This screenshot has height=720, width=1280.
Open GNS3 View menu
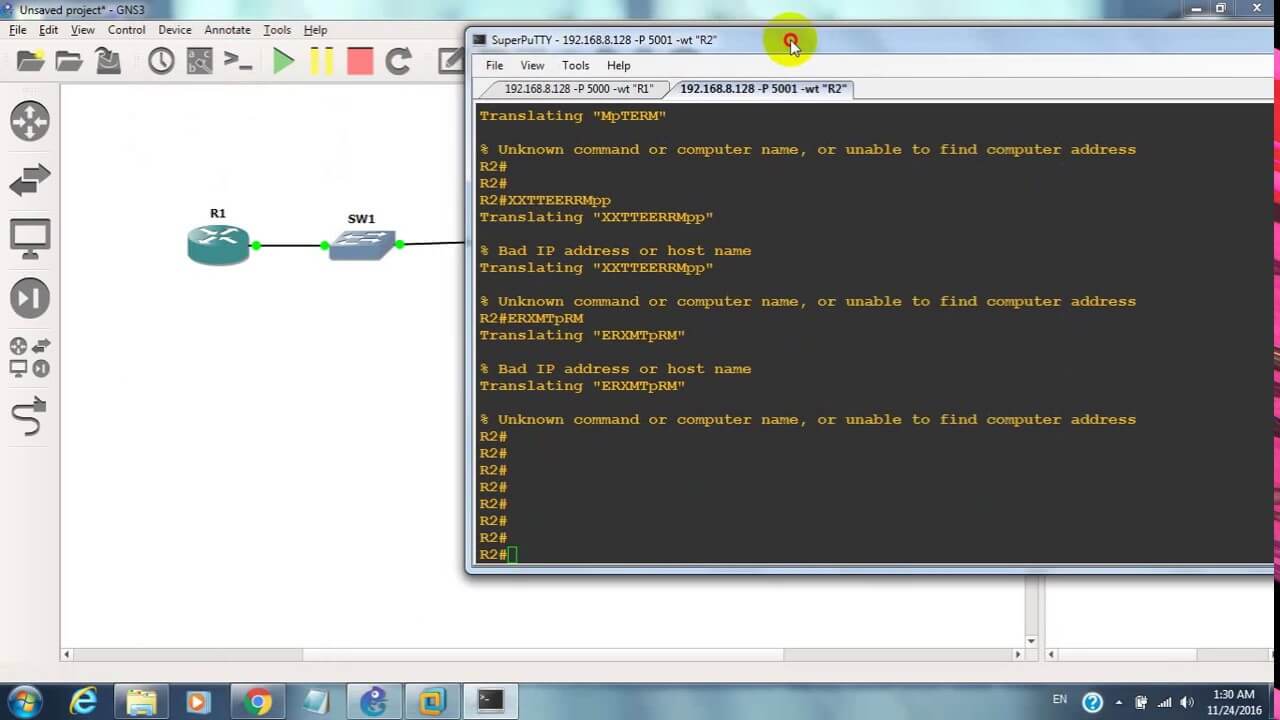83,30
